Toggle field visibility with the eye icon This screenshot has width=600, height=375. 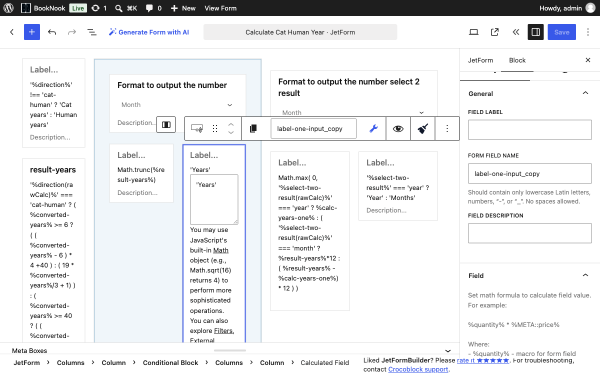pos(398,129)
